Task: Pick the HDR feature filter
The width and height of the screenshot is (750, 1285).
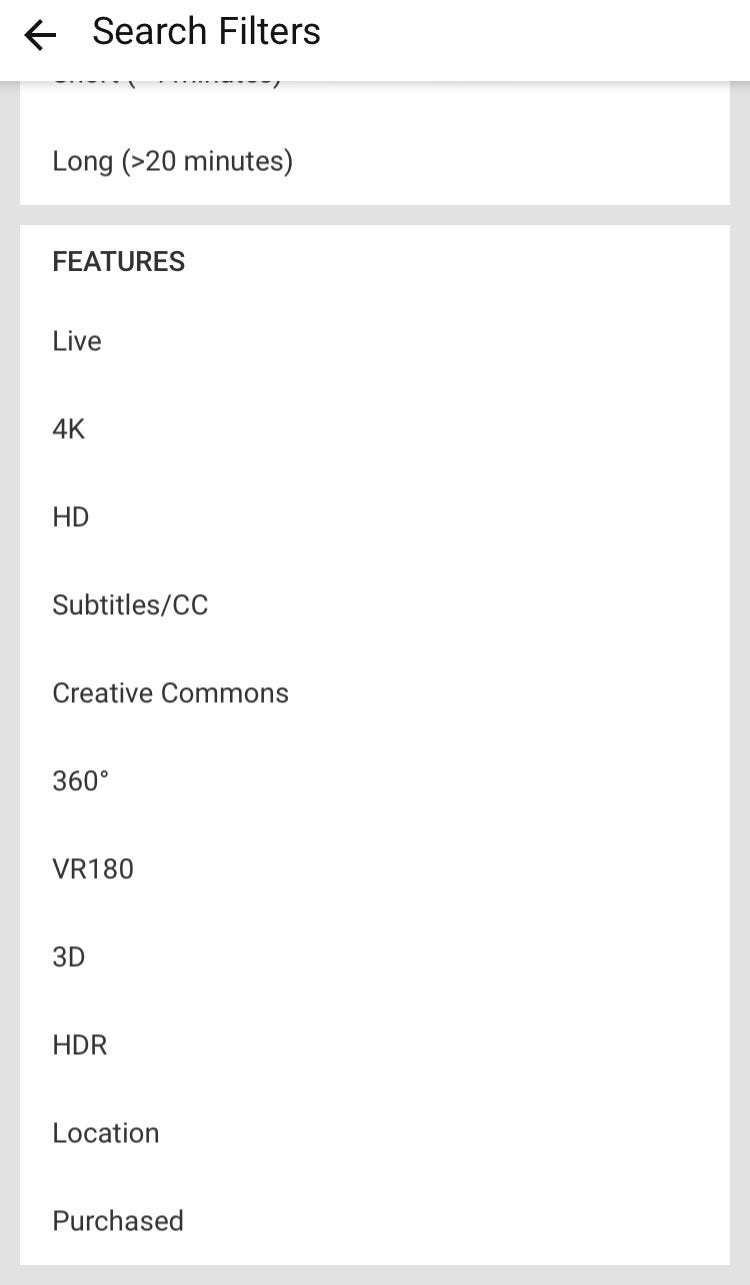Action: tap(374, 1045)
